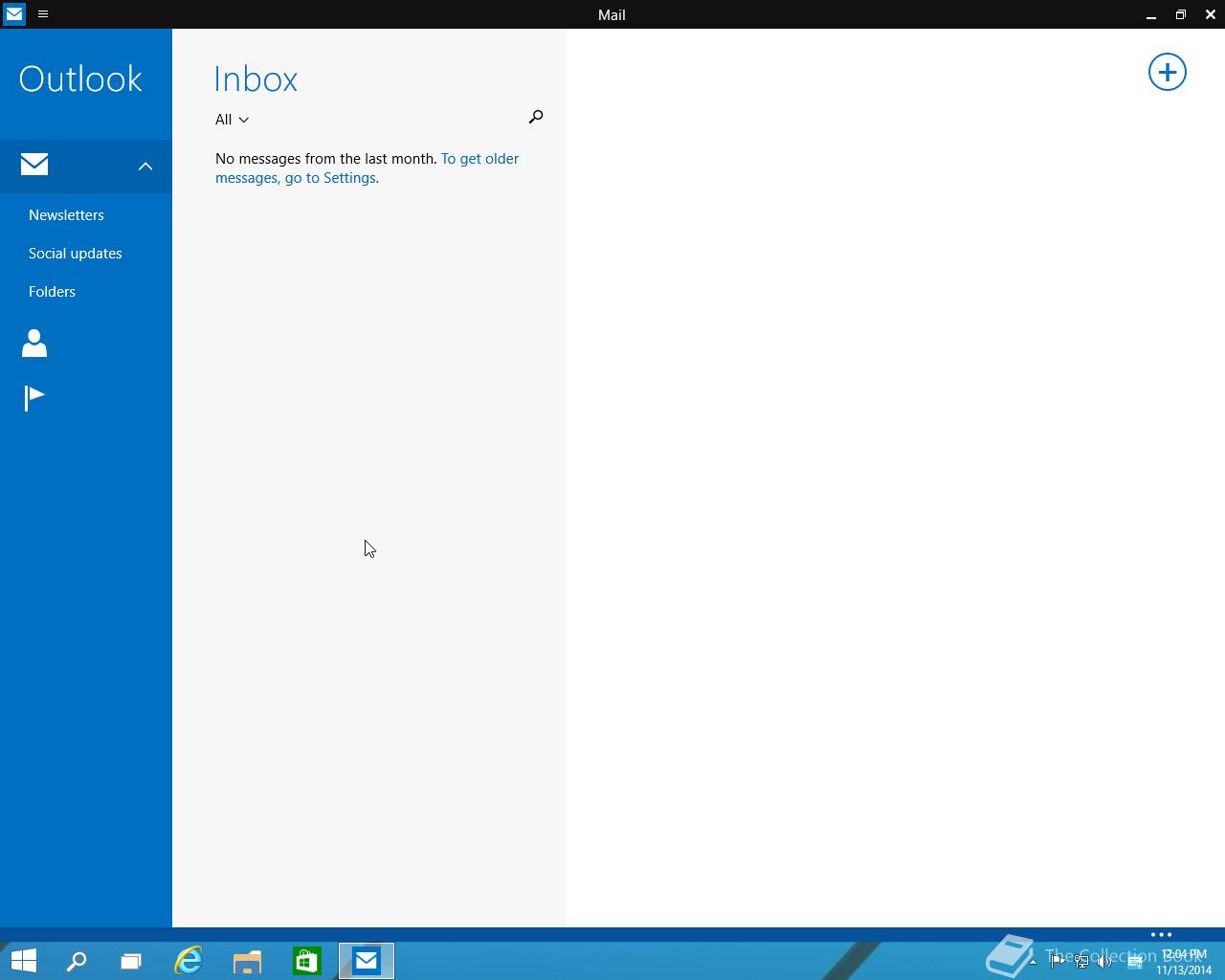The image size is (1225, 980).
Task: Close the Mail window
Action: [1211, 14]
